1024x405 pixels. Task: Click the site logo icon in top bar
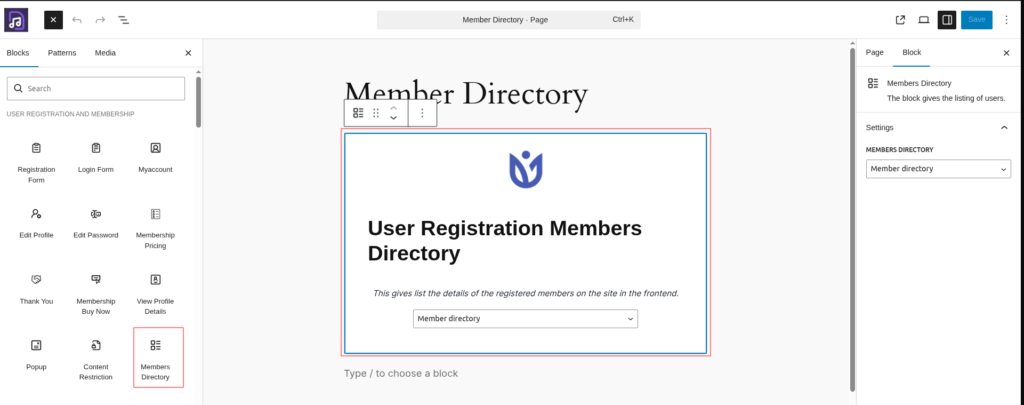tap(16, 20)
